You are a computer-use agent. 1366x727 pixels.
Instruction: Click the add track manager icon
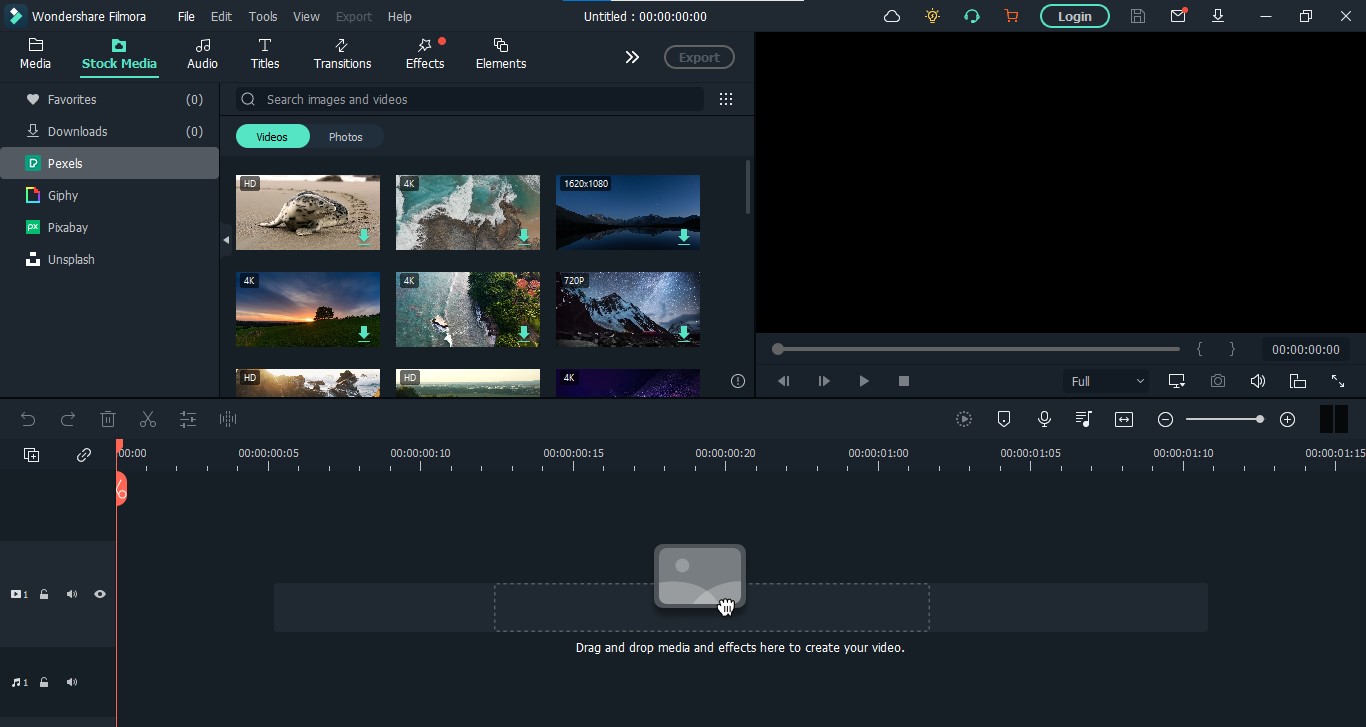[x=32, y=455]
